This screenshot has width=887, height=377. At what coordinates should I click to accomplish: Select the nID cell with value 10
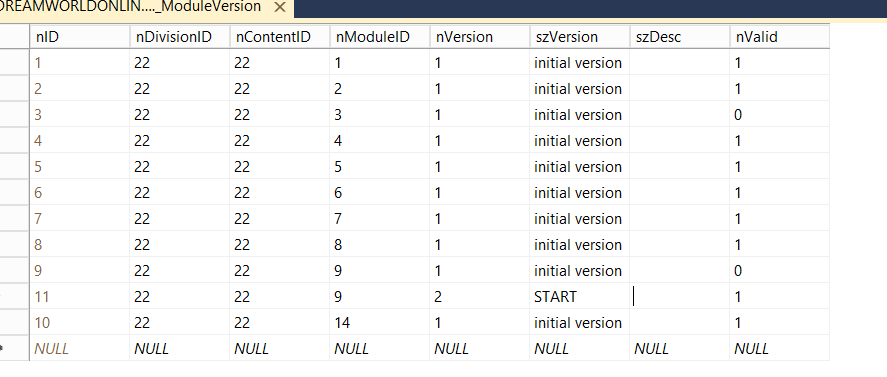point(80,323)
